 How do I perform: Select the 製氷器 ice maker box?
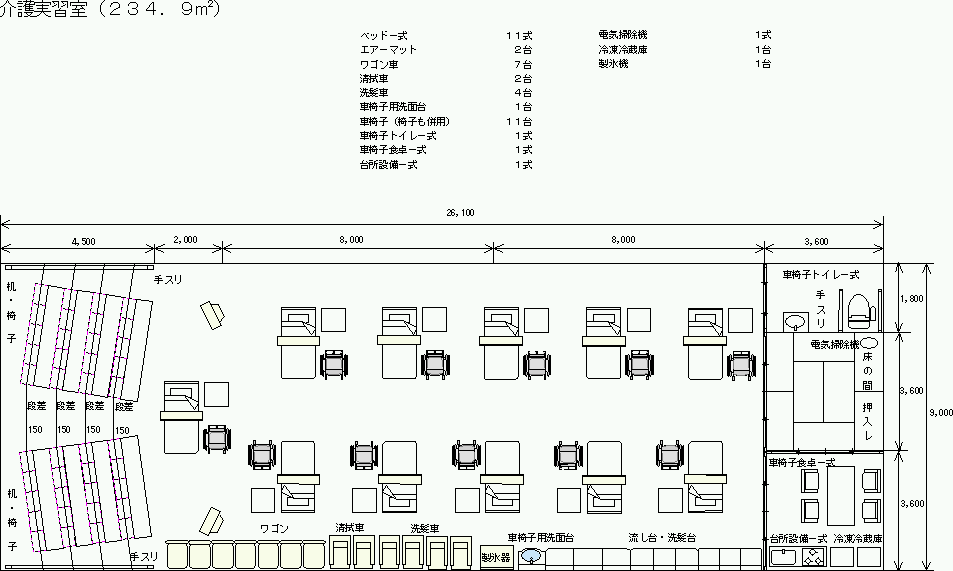(496, 558)
